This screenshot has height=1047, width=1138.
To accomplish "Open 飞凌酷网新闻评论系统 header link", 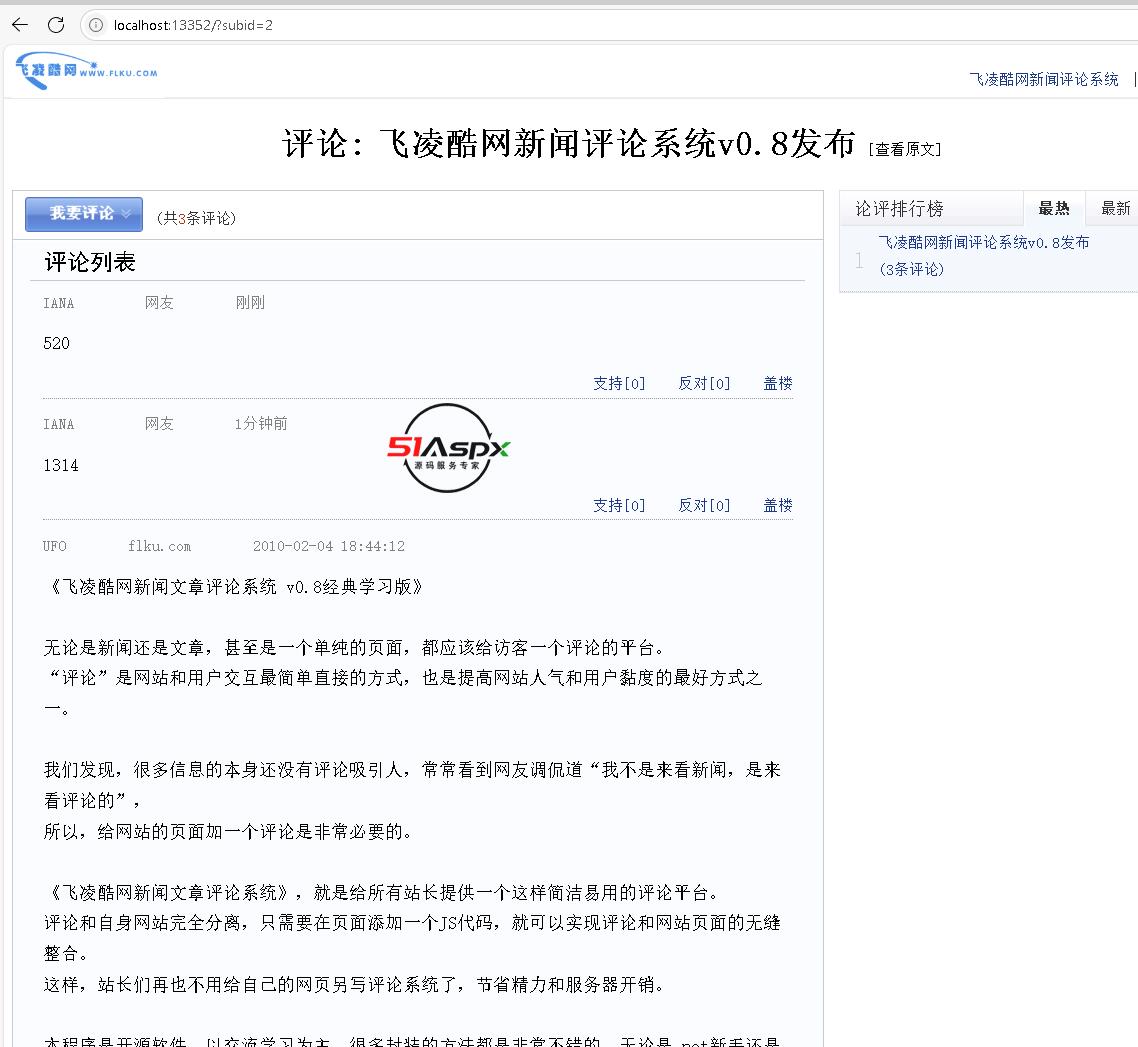I will coord(1044,79).
